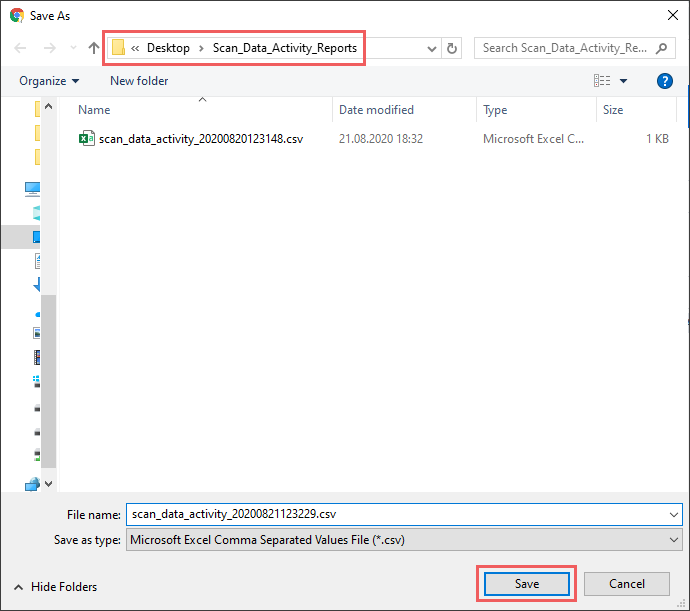Collapse the pane with Hide Folders
The width and height of the screenshot is (690, 611).
coord(56,587)
